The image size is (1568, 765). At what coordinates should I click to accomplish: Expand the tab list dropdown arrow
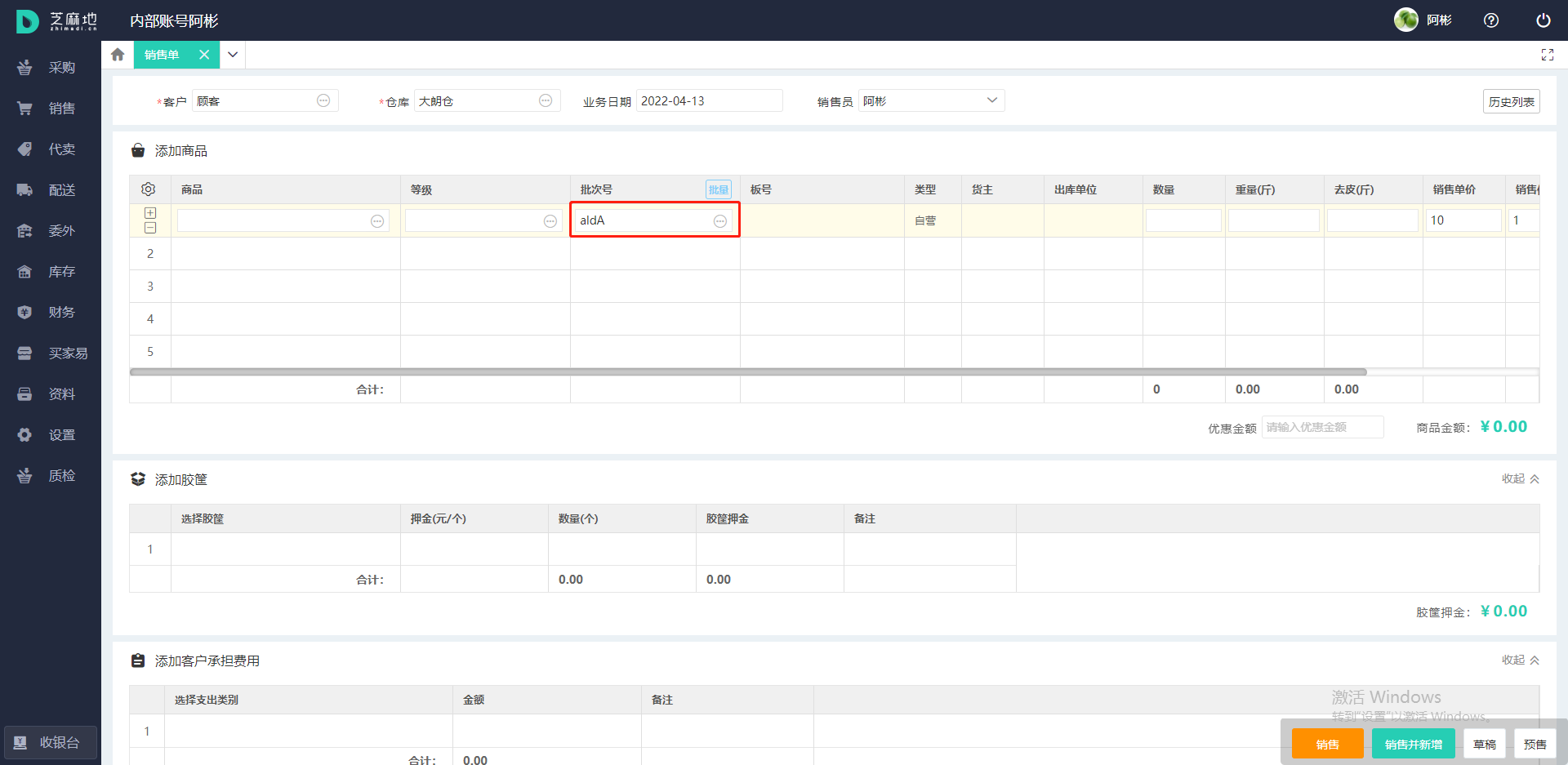pos(233,55)
